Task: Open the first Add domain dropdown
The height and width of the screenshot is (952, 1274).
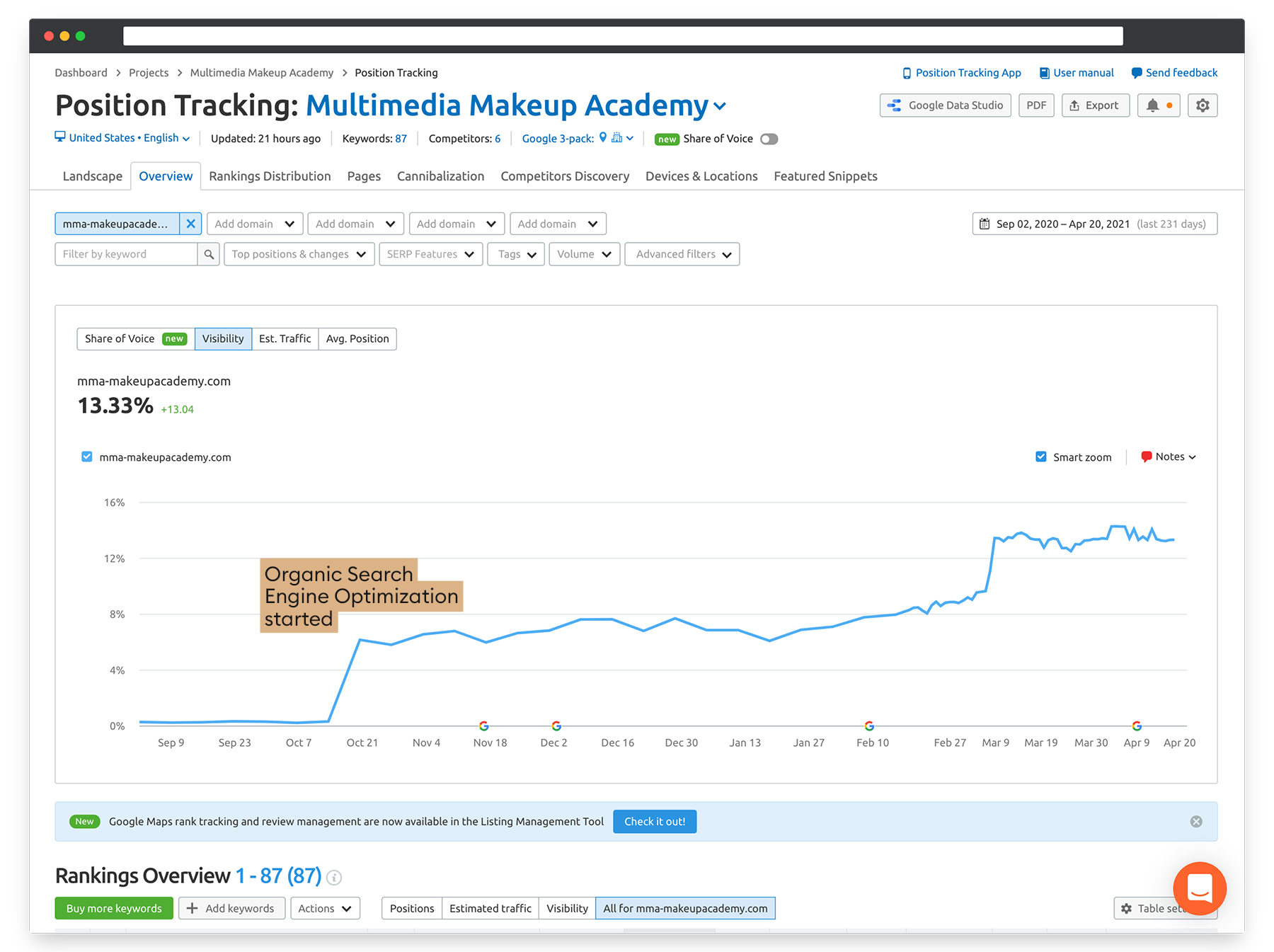Action: coord(255,224)
